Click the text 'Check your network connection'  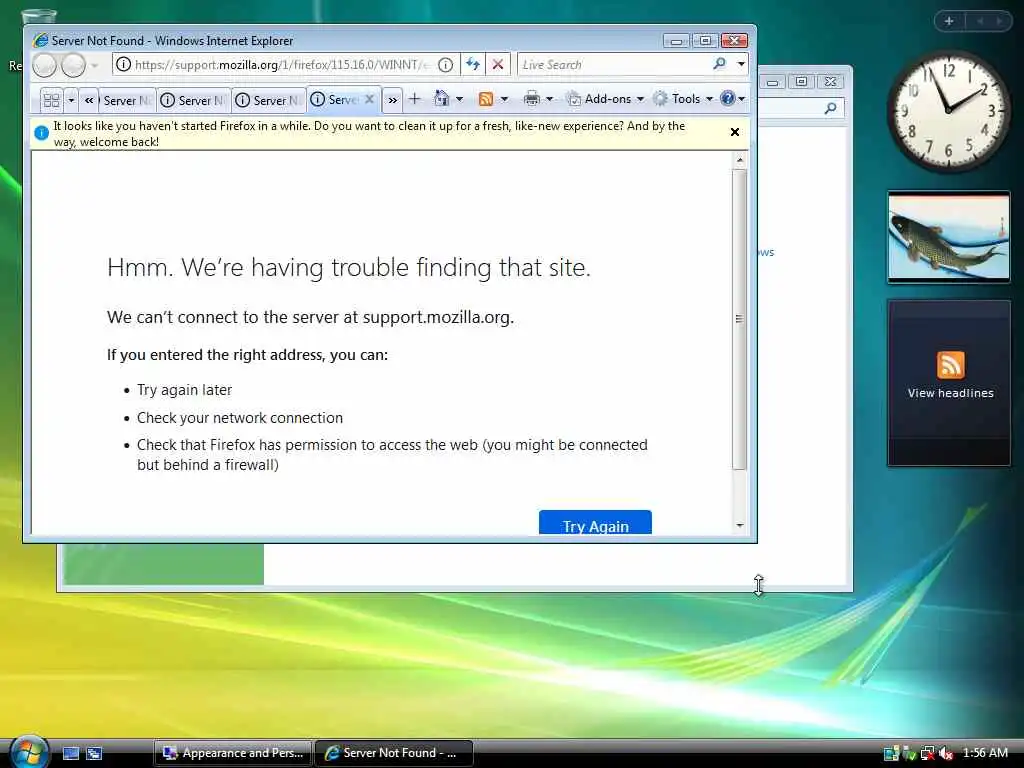tap(240, 418)
